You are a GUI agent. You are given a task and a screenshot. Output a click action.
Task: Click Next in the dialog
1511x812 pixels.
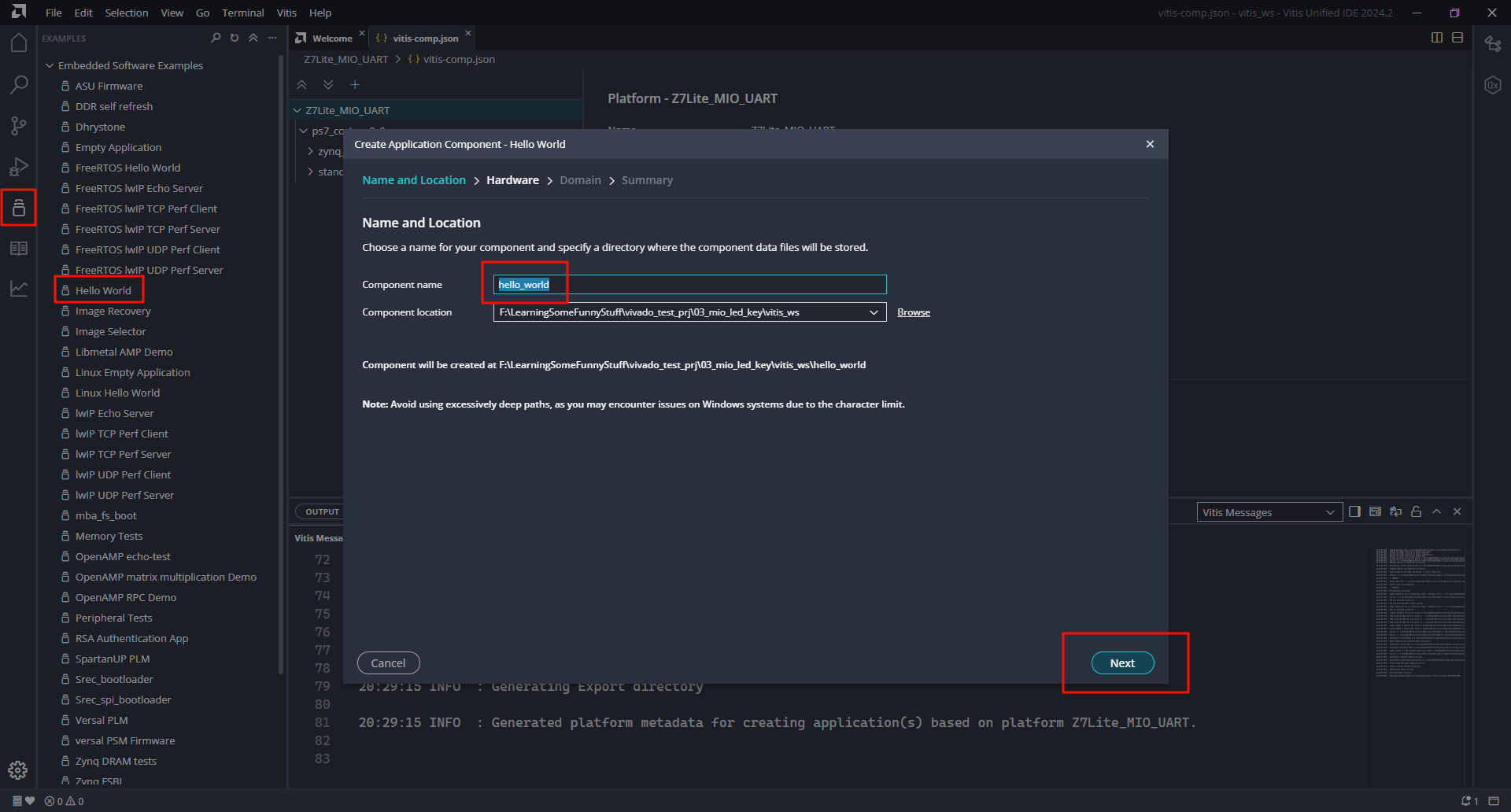1122,663
